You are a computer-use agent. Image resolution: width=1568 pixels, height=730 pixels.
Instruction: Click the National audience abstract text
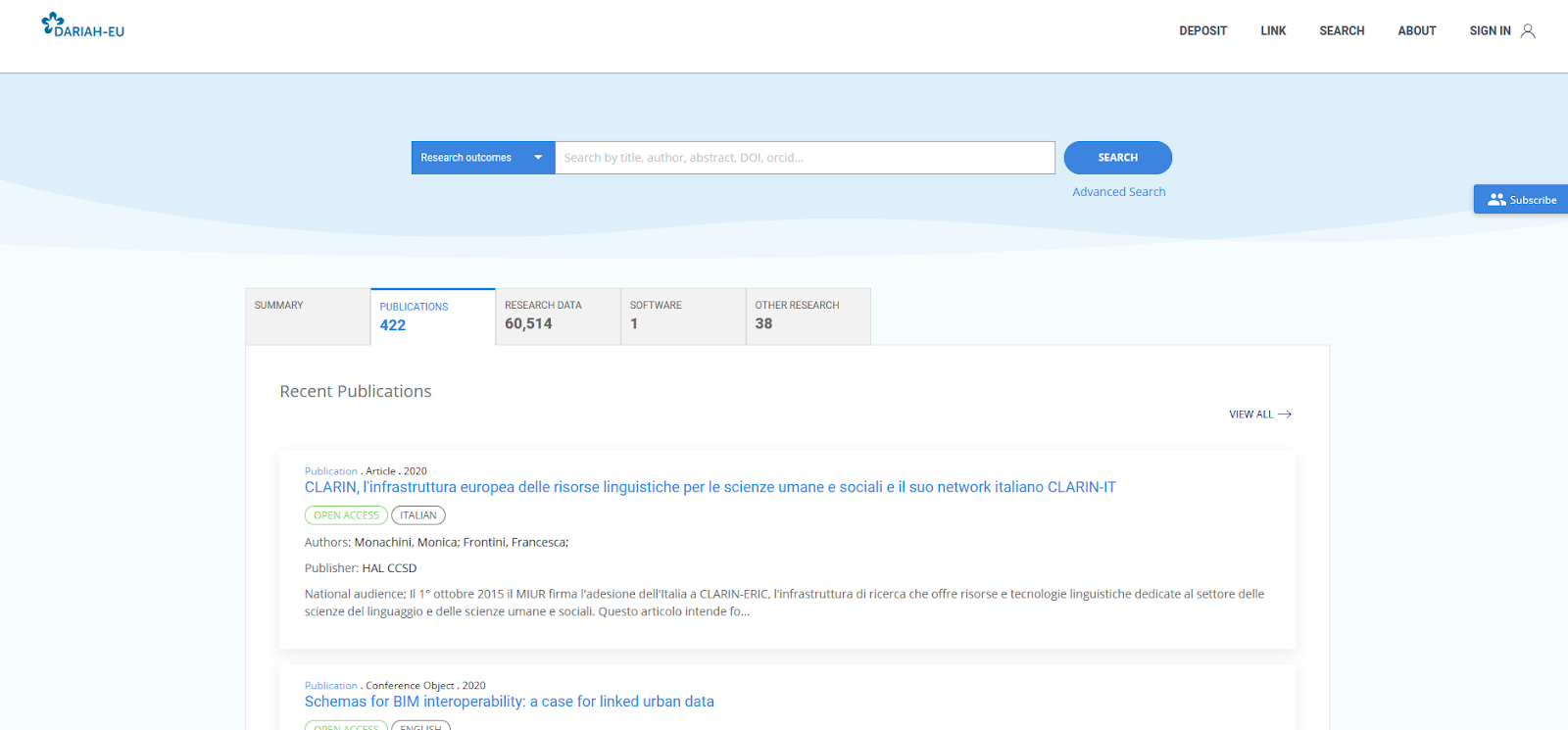784,603
